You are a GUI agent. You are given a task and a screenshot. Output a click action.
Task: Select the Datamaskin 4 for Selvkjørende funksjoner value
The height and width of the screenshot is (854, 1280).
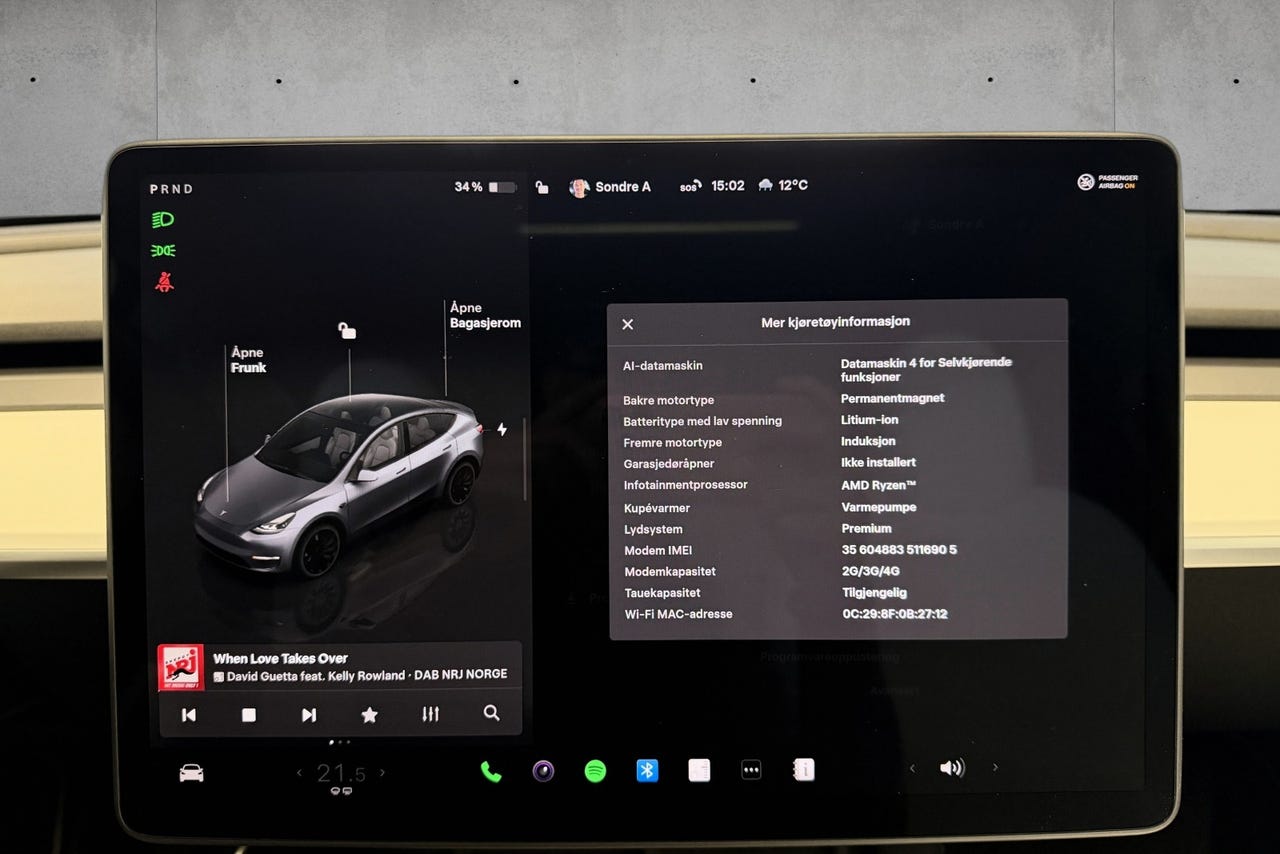[x=926, y=370]
